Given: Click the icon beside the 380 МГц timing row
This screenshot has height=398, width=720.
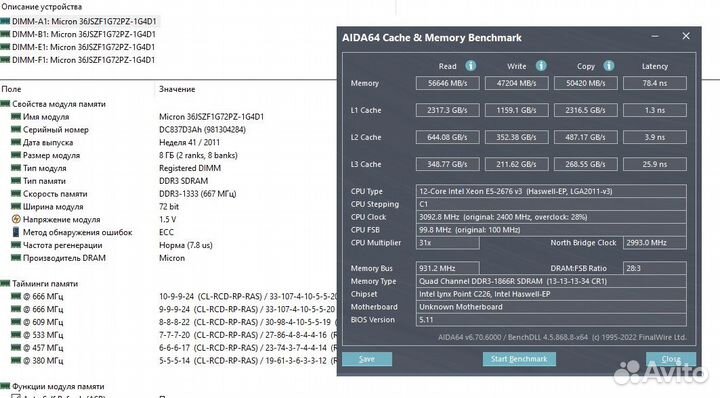Looking at the screenshot, I should pos(16,360).
